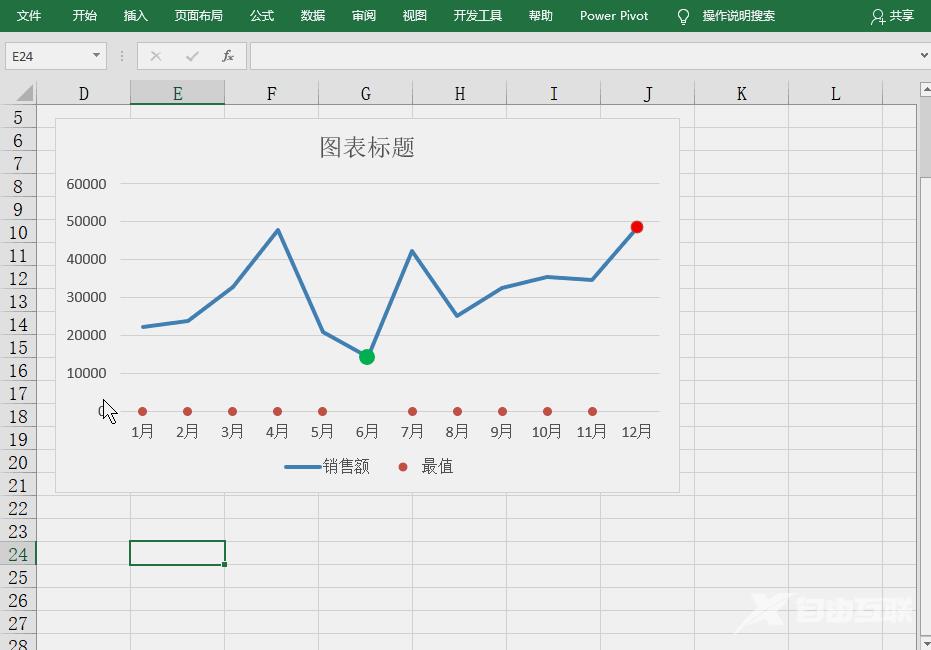Open the 开发工具 ribbon tab
This screenshot has height=650, width=931.
pos(477,16)
